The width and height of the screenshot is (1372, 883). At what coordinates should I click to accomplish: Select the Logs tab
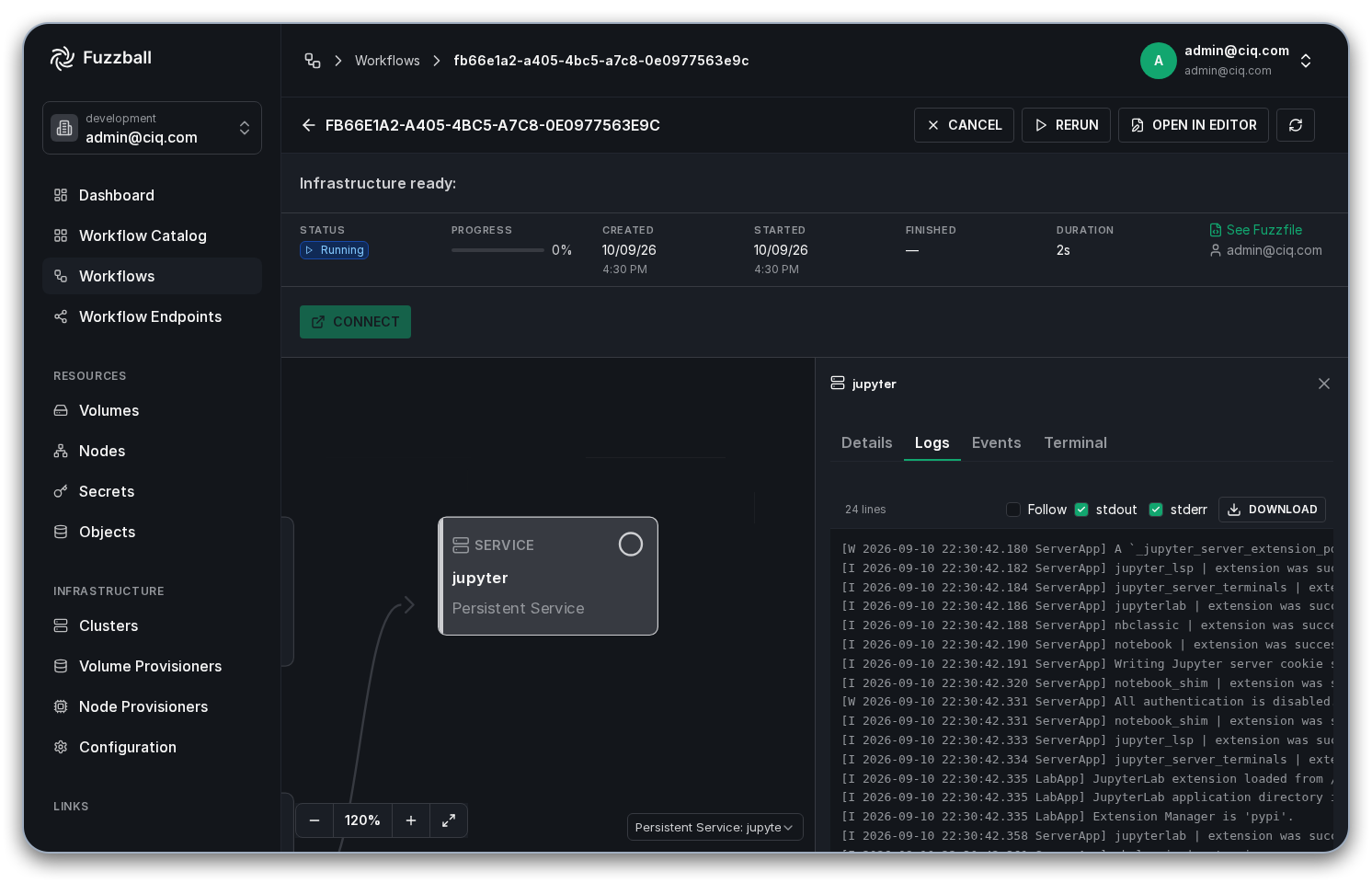point(932,442)
